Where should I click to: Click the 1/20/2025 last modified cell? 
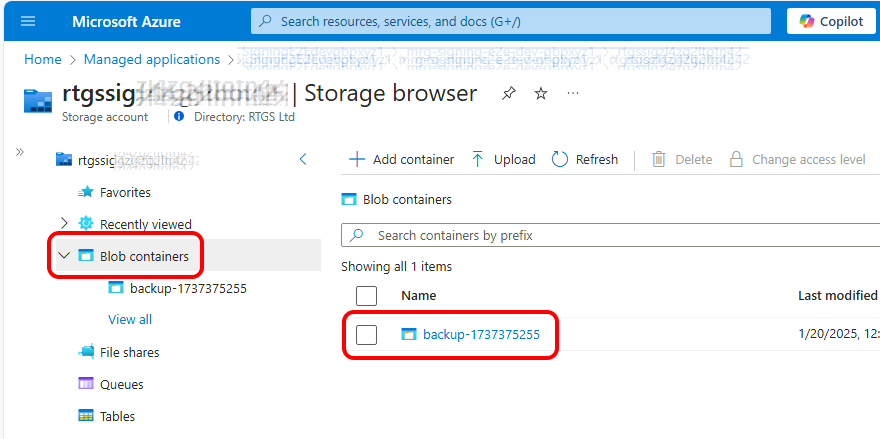[x=838, y=335]
